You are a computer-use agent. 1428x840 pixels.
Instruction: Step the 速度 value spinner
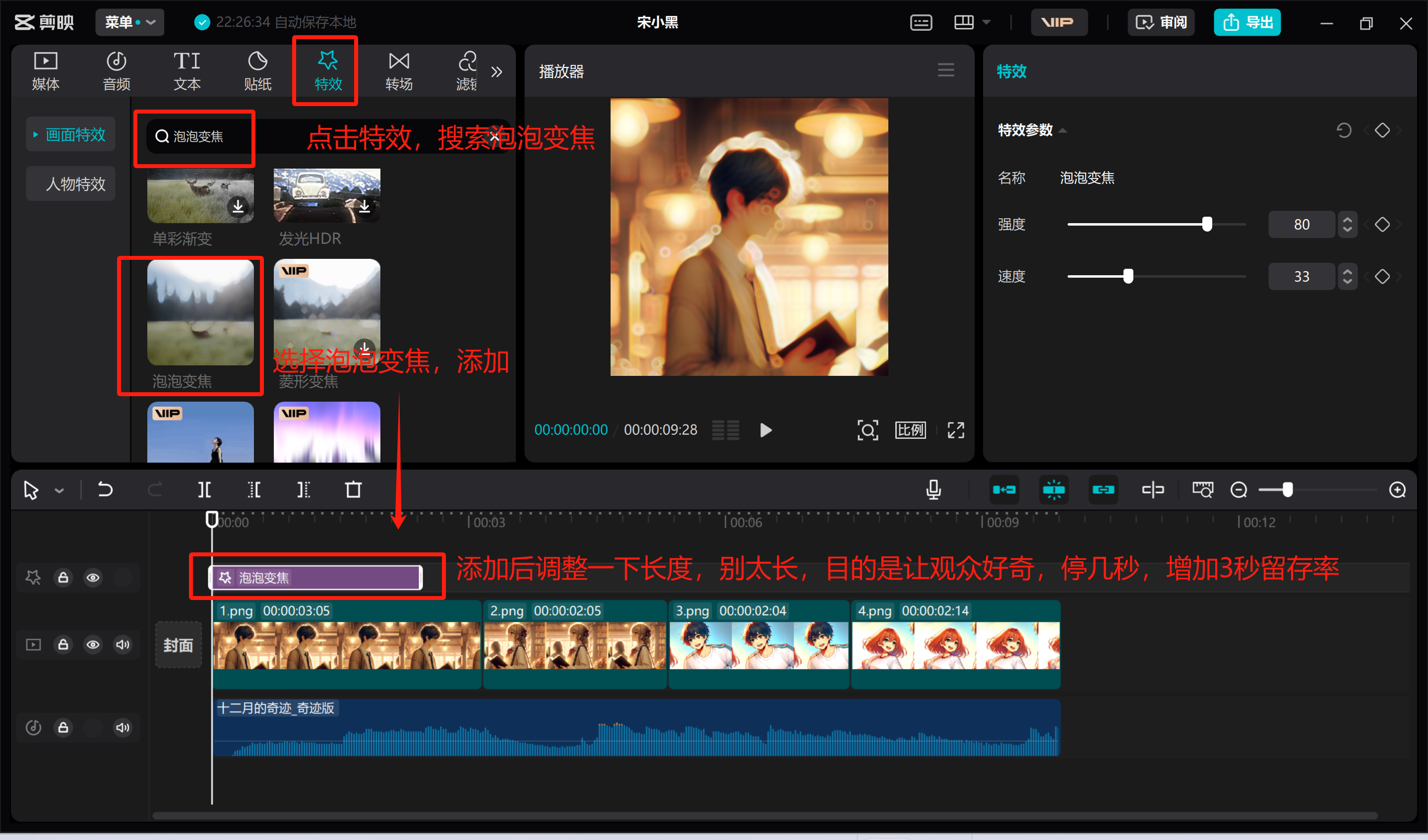tap(1347, 276)
